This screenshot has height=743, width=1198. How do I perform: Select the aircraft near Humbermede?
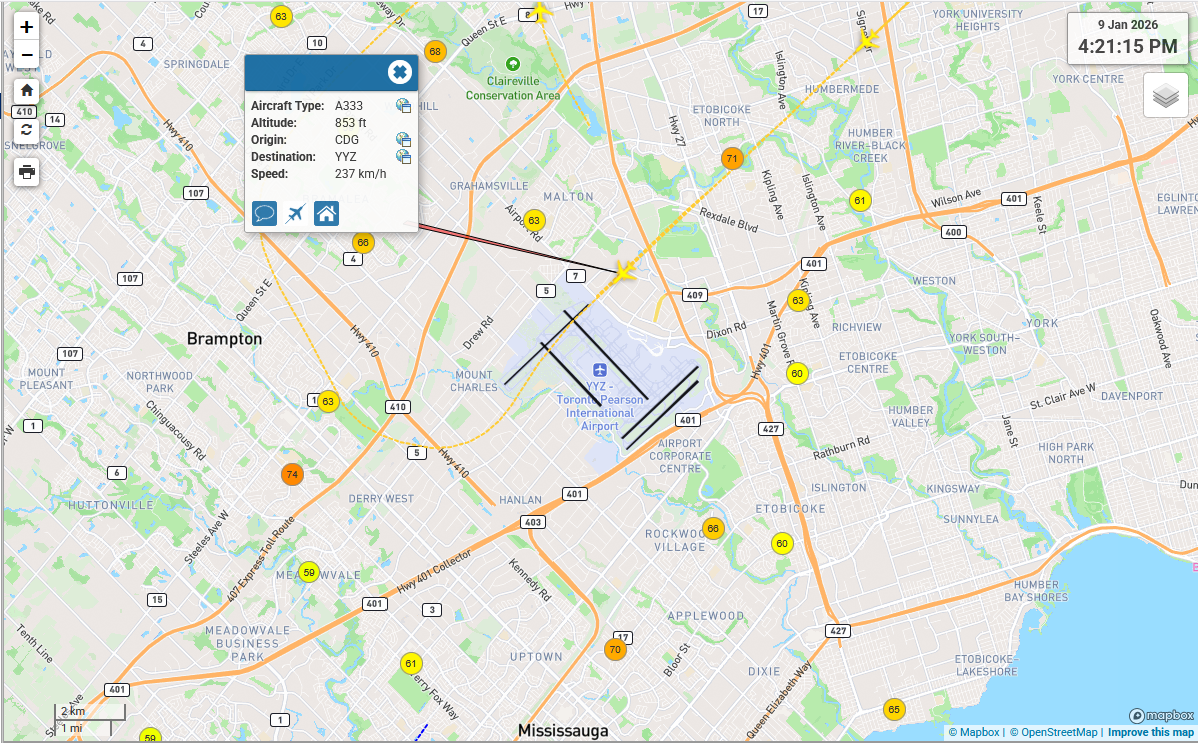(868, 39)
